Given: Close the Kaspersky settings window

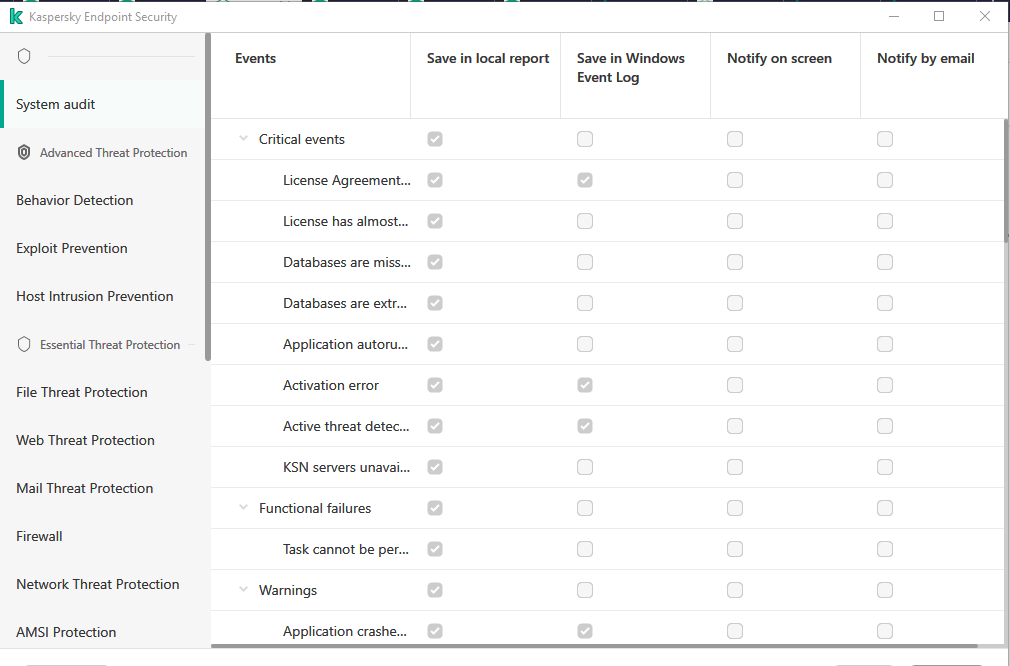Looking at the screenshot, I should pos(985,16).
